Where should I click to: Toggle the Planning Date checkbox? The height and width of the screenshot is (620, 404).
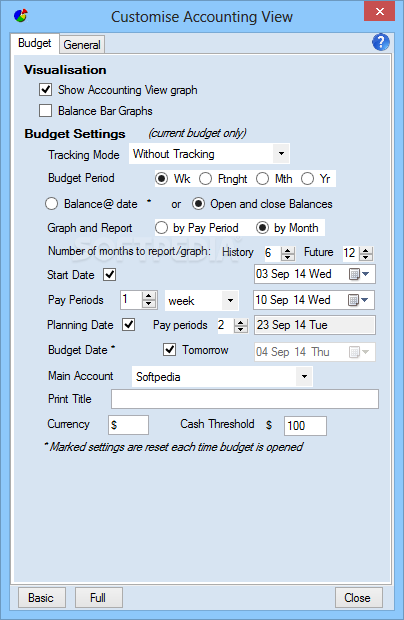click(128, 325)
